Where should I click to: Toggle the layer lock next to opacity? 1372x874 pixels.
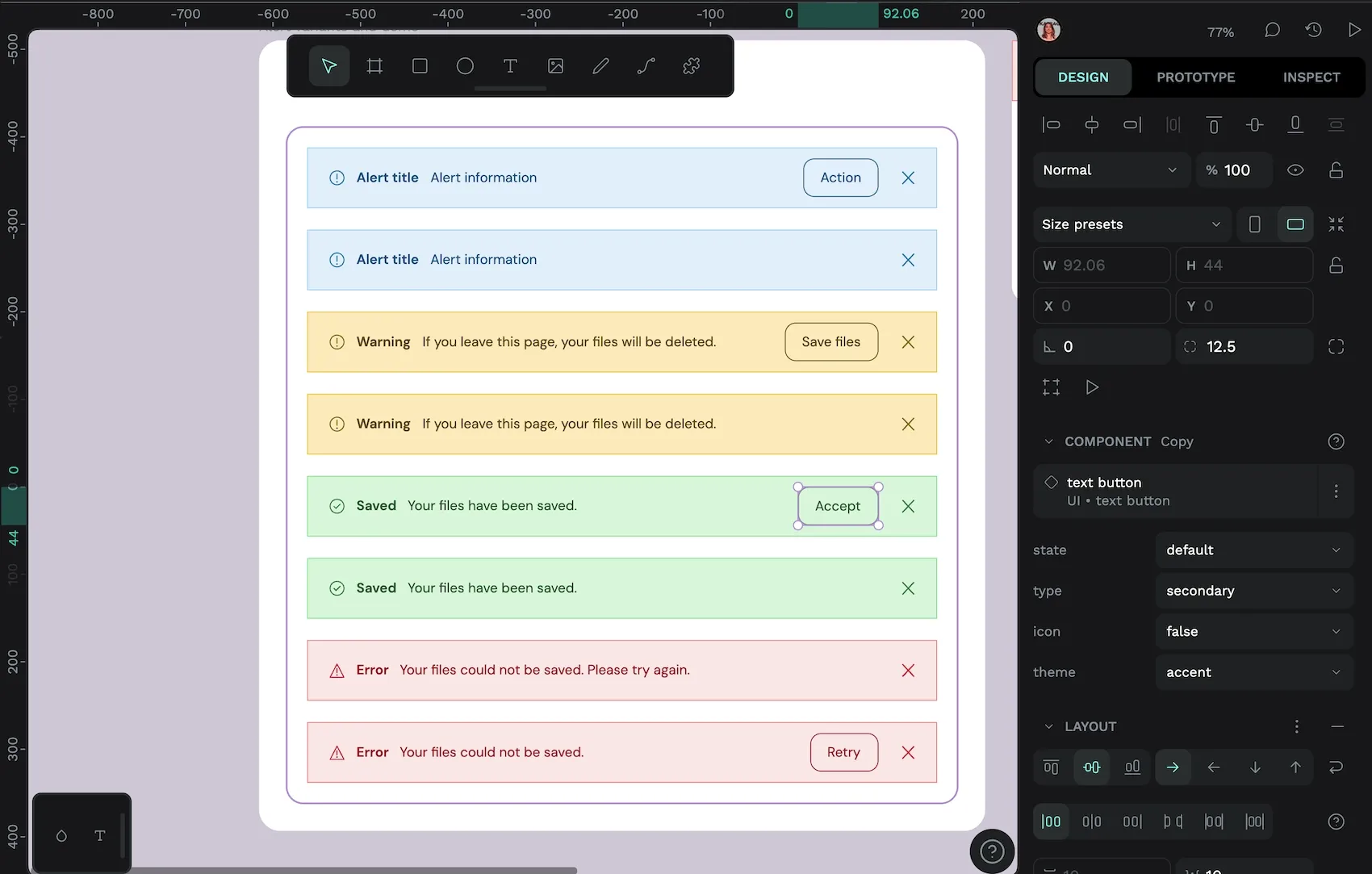coord(1336,170)
